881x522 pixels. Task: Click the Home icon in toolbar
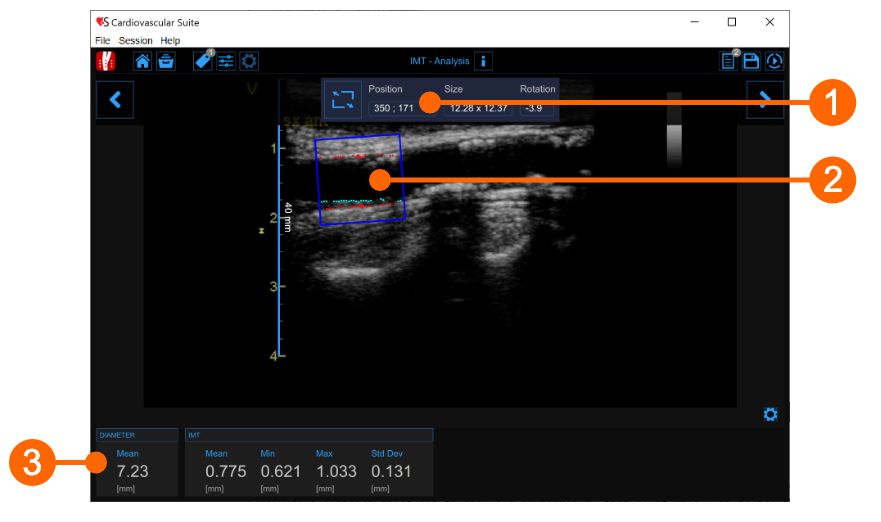pyautogui.click(x=142, y=61)
